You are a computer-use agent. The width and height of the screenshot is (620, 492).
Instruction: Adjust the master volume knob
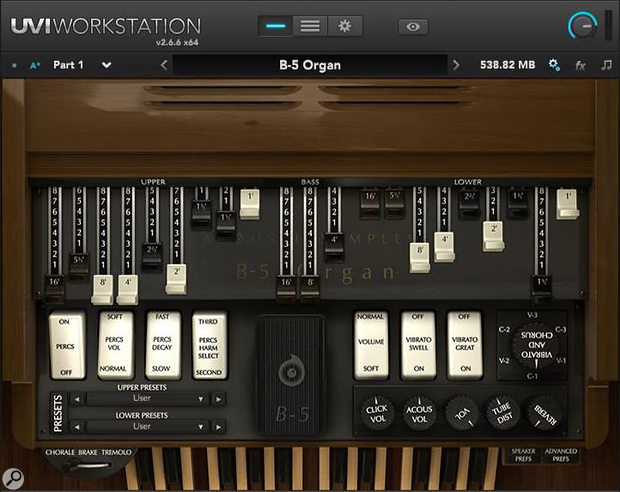click(x=583, y=26)
